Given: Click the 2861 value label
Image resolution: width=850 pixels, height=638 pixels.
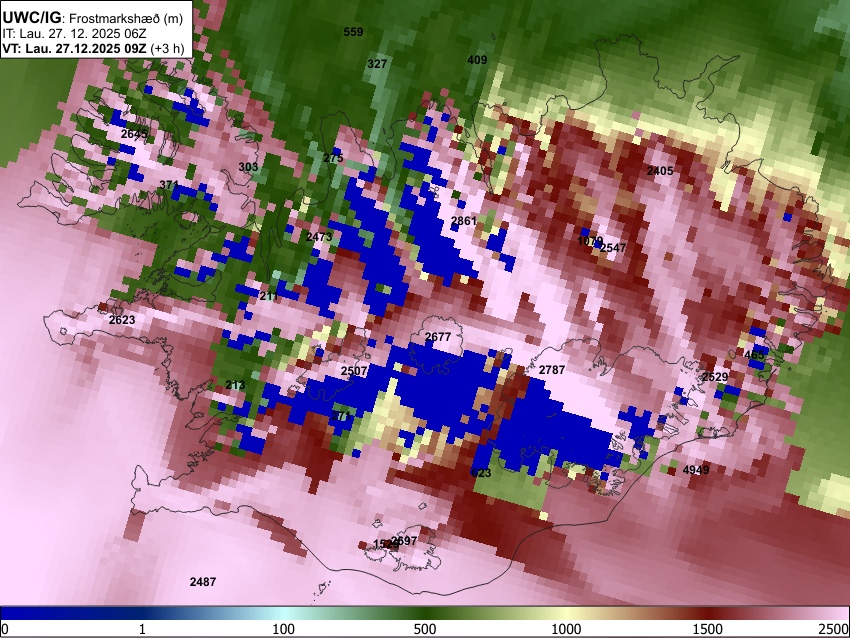Looking at the screenshot, I should (463, 221).
